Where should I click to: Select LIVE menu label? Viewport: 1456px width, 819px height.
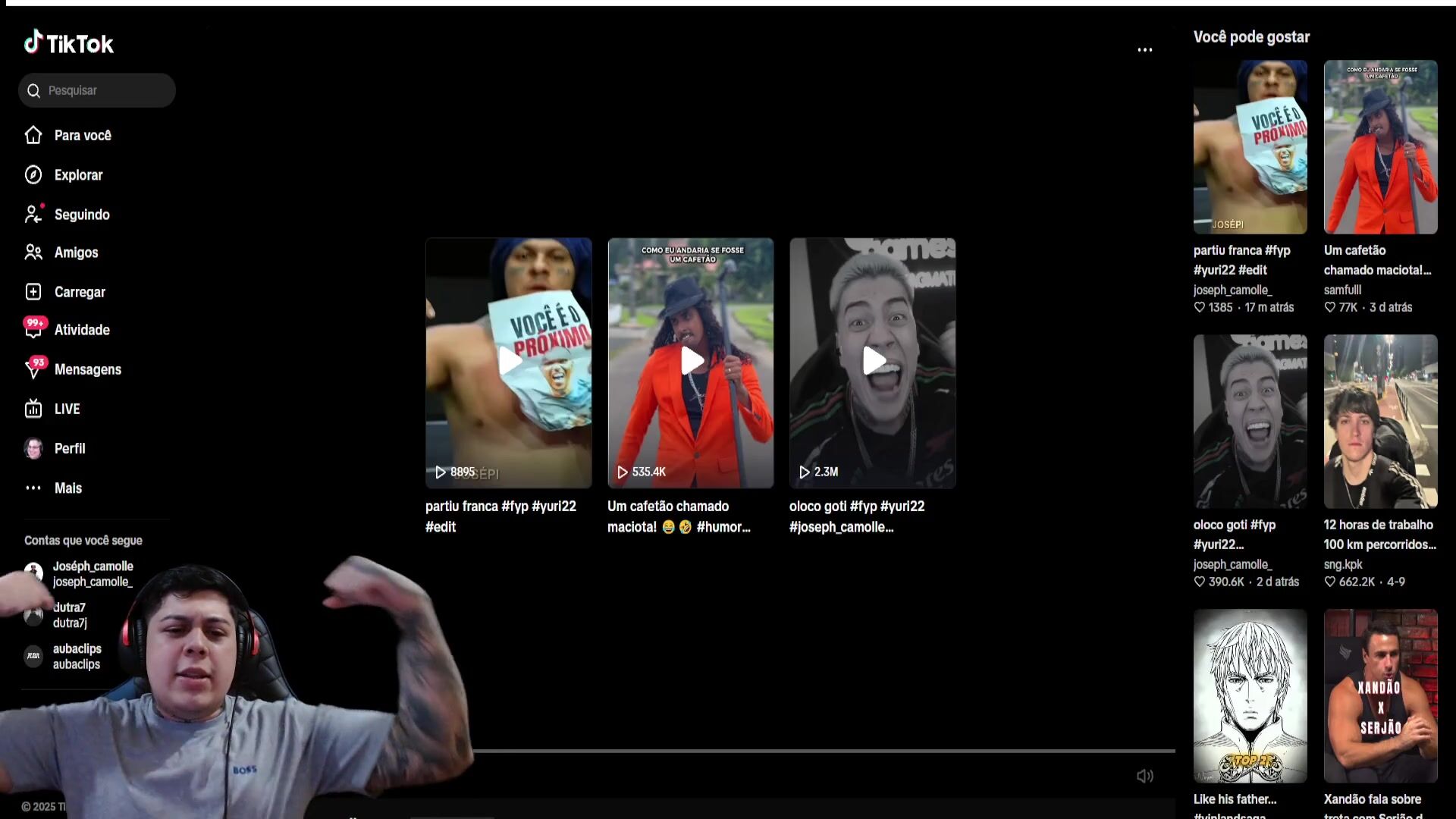[x=67, y=409]
